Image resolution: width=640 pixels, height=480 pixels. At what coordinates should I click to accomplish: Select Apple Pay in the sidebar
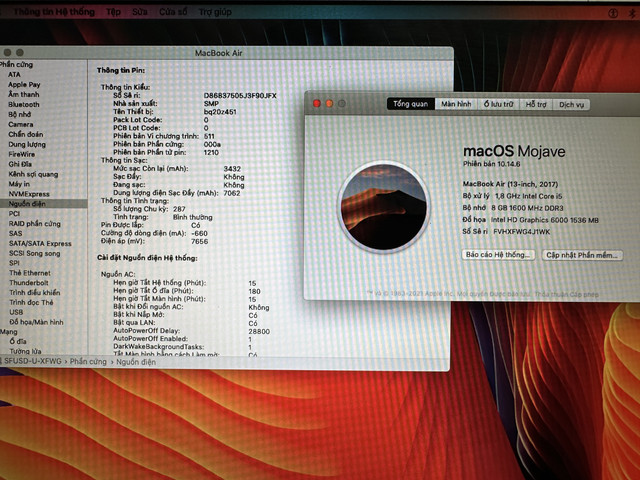point(24,84)
